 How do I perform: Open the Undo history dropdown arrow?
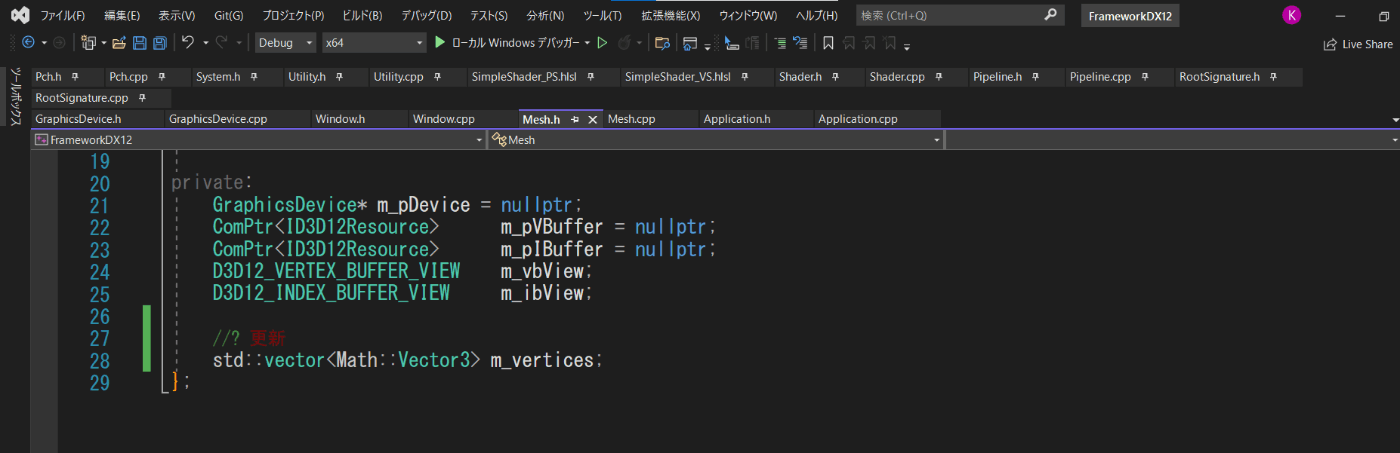[x=205, y=43]
